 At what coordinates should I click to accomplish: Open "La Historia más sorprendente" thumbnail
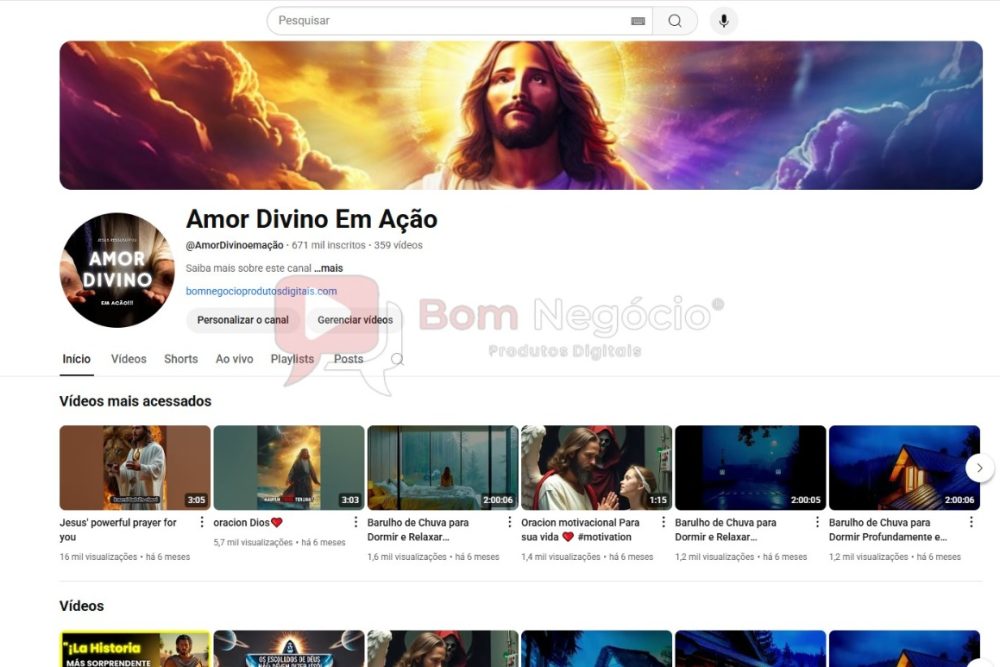point(135,649)
